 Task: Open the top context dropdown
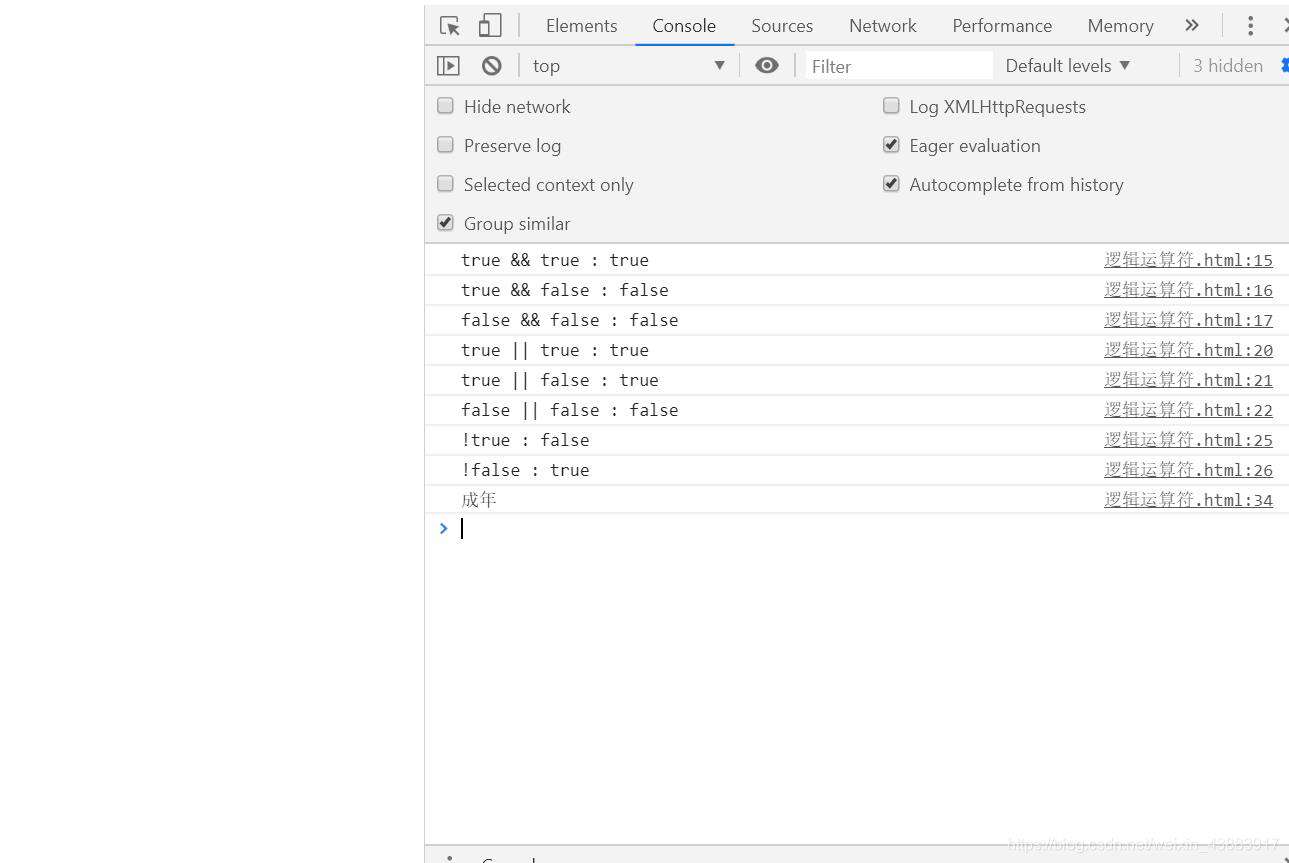628,66
